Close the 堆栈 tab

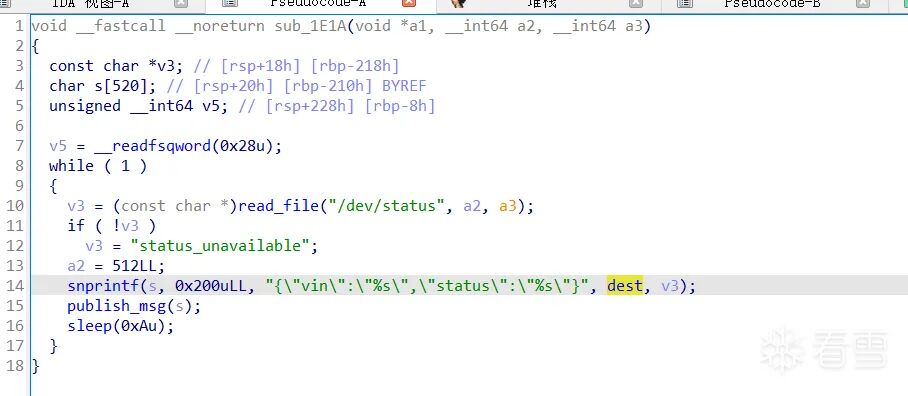click(x=636, y=3)
